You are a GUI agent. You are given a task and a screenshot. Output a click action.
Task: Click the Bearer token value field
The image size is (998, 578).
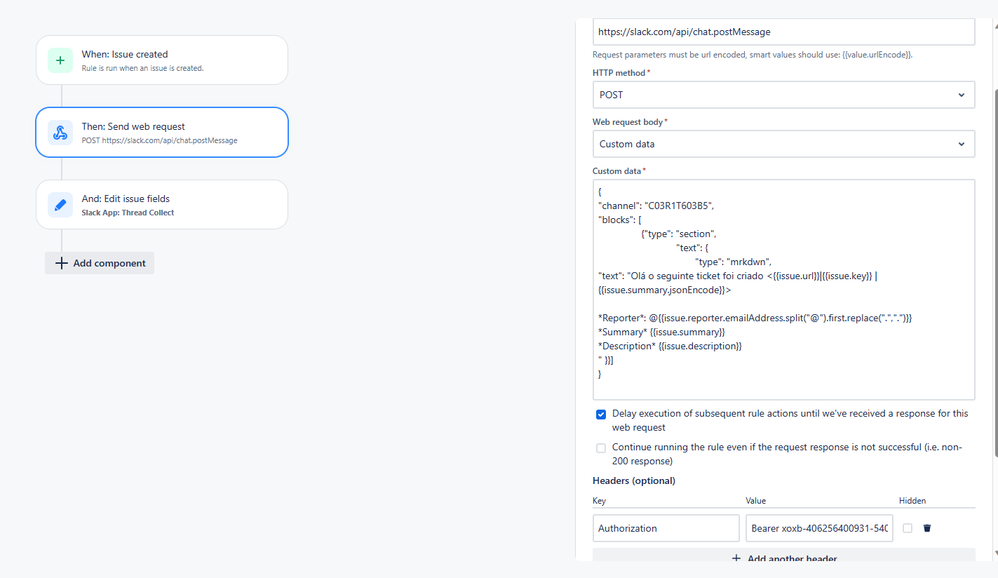click(818, 528)
